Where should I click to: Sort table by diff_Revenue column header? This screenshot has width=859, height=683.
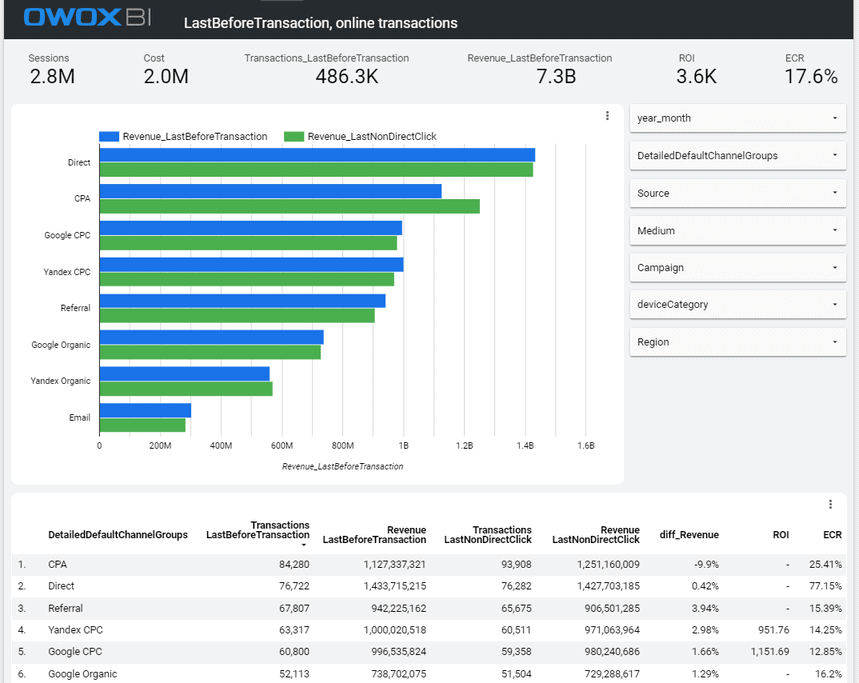[689, 535]
